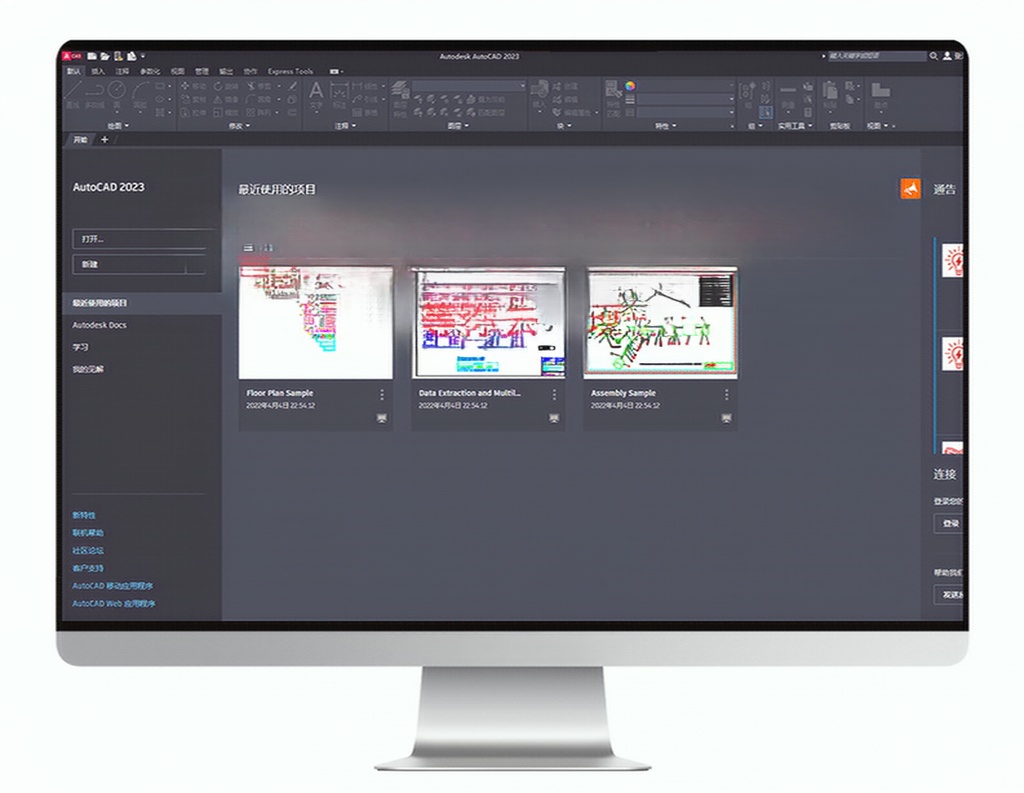Expand the 块 (Block) panel dropdown
The width and height of the screenshot is (1024, 793).
(564, 125)
